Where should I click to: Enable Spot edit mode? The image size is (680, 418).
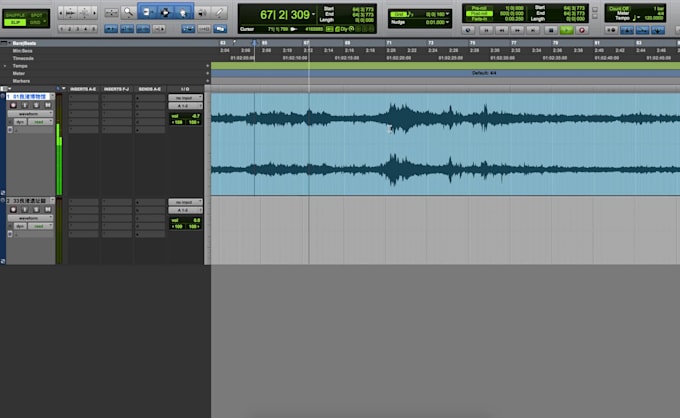pos(37,15)
